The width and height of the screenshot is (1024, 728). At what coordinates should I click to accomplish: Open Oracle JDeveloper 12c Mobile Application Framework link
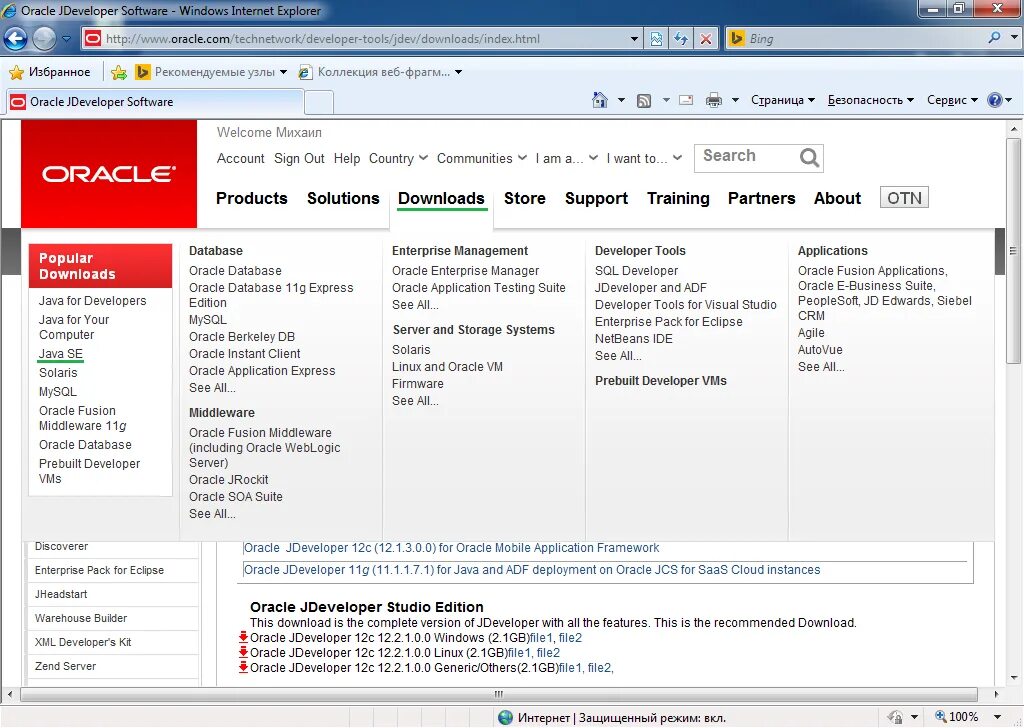(451, 548)
